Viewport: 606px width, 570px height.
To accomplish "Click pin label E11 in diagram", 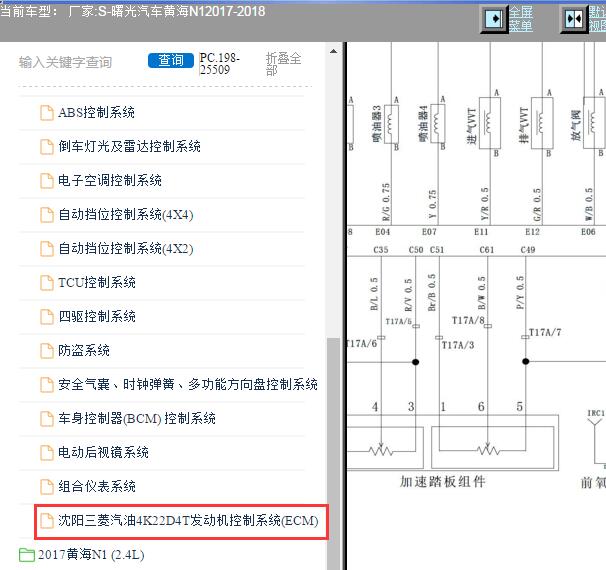I will [481, 231].
